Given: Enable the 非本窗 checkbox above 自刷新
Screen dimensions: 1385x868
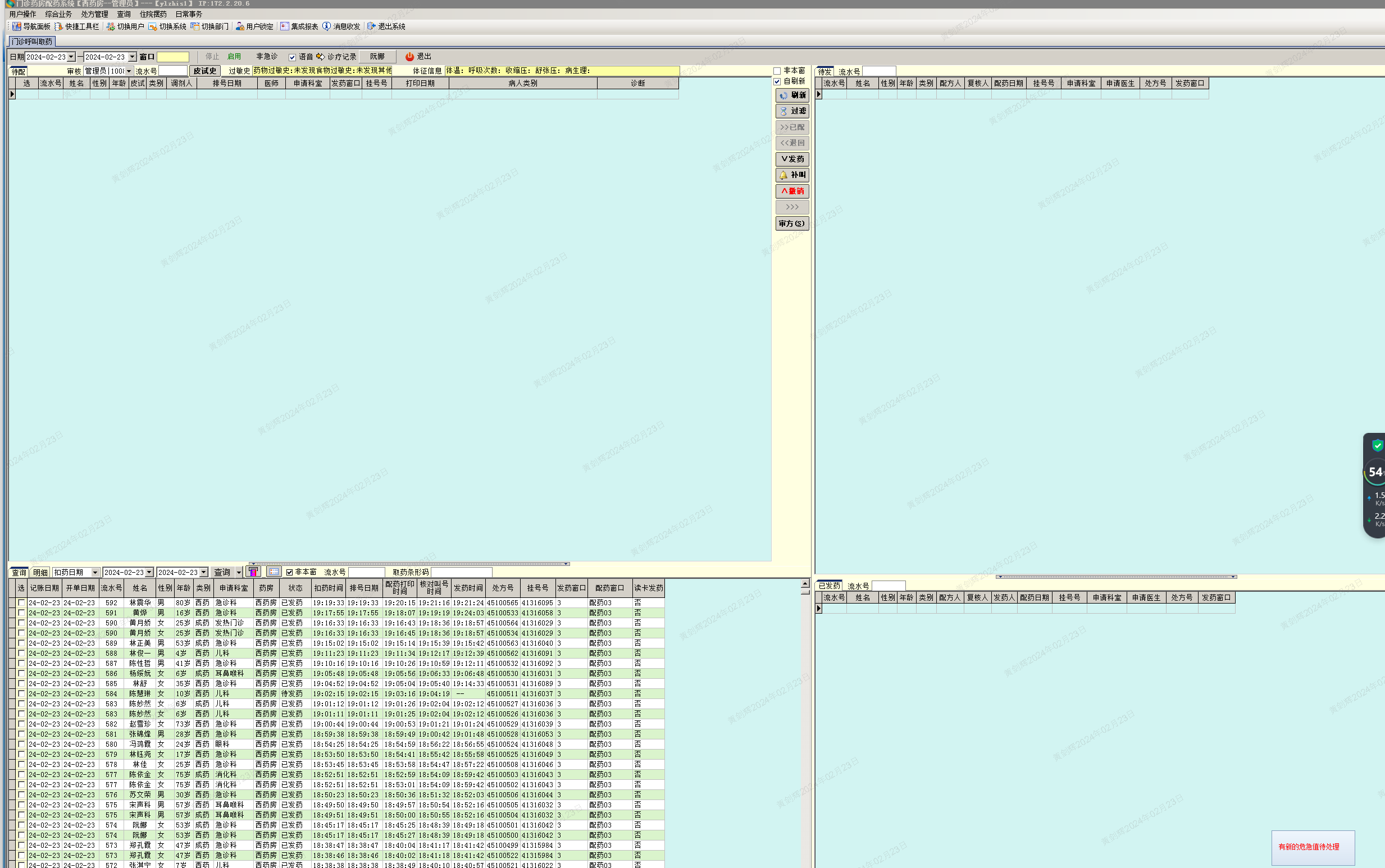Looking at the screenshot, I should (777, 71).
